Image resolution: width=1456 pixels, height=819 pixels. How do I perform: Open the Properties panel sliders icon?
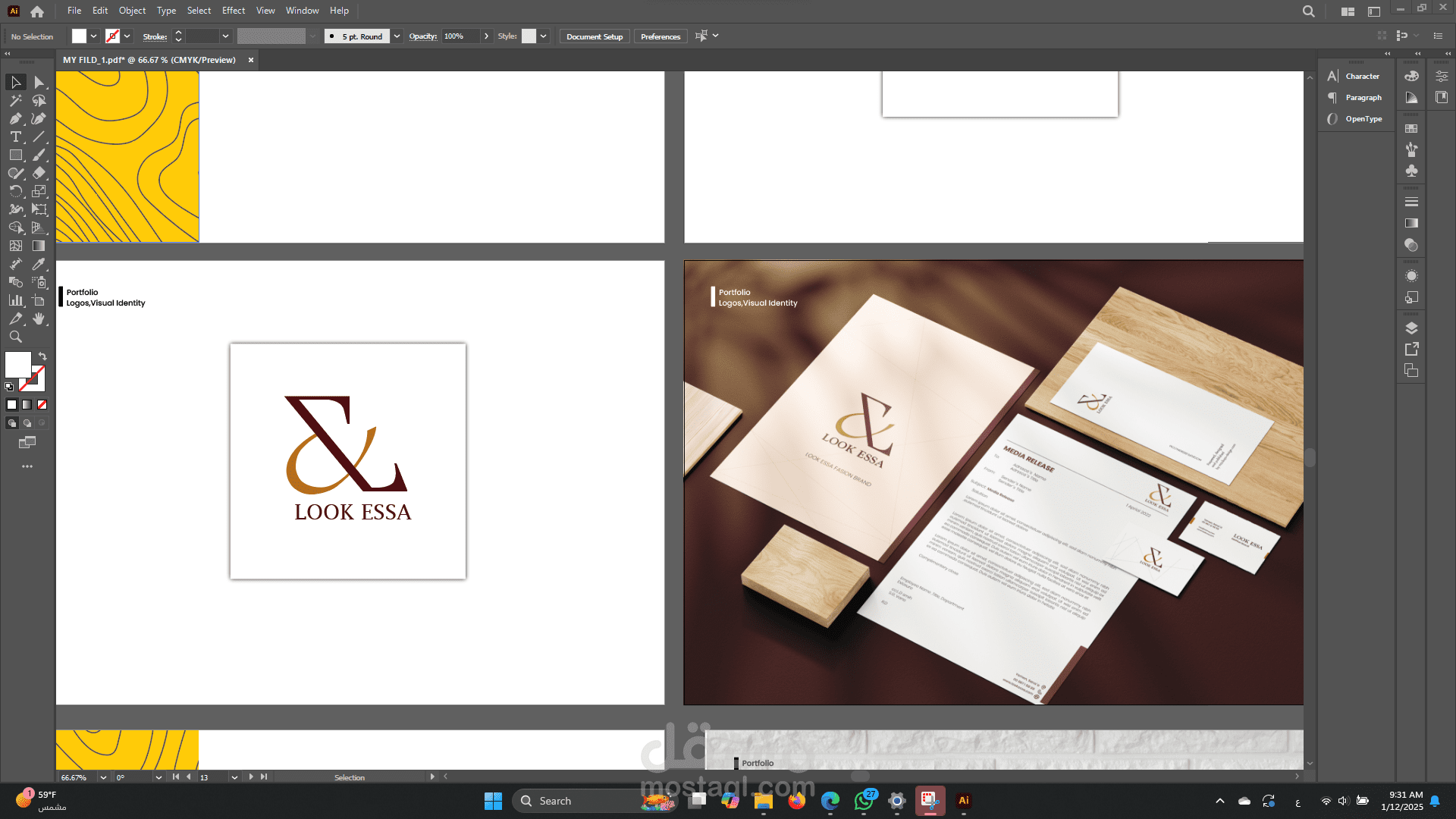(1442, 76)
